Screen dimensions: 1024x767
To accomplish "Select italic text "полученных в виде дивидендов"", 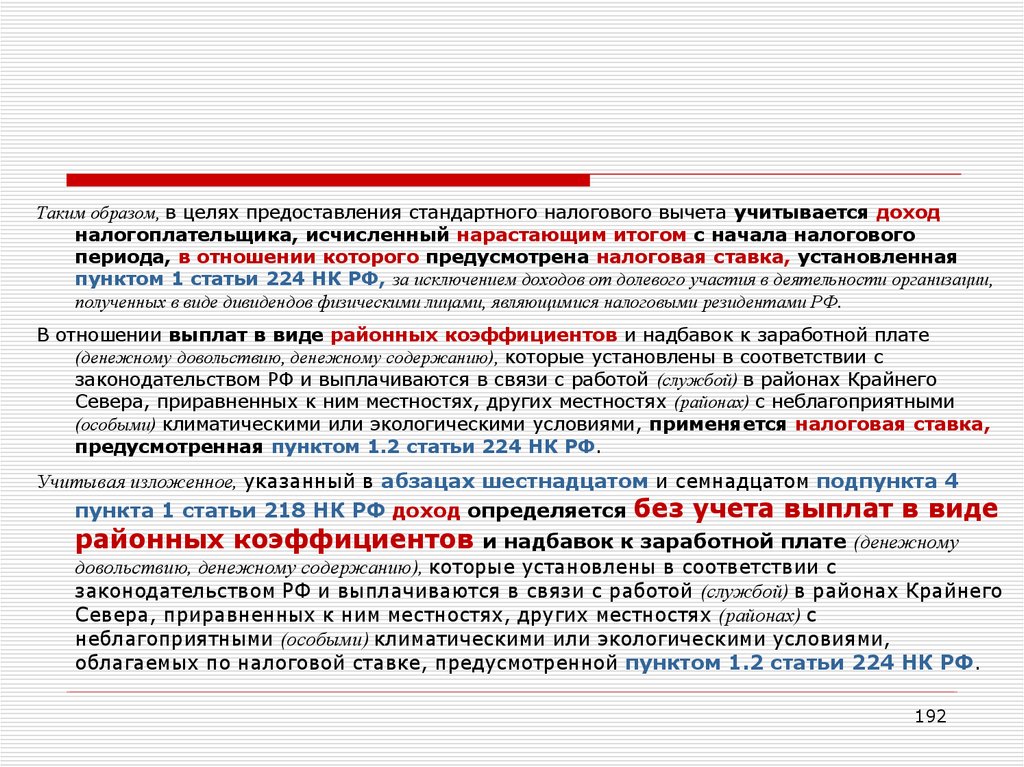I will [x=195, y=303].
